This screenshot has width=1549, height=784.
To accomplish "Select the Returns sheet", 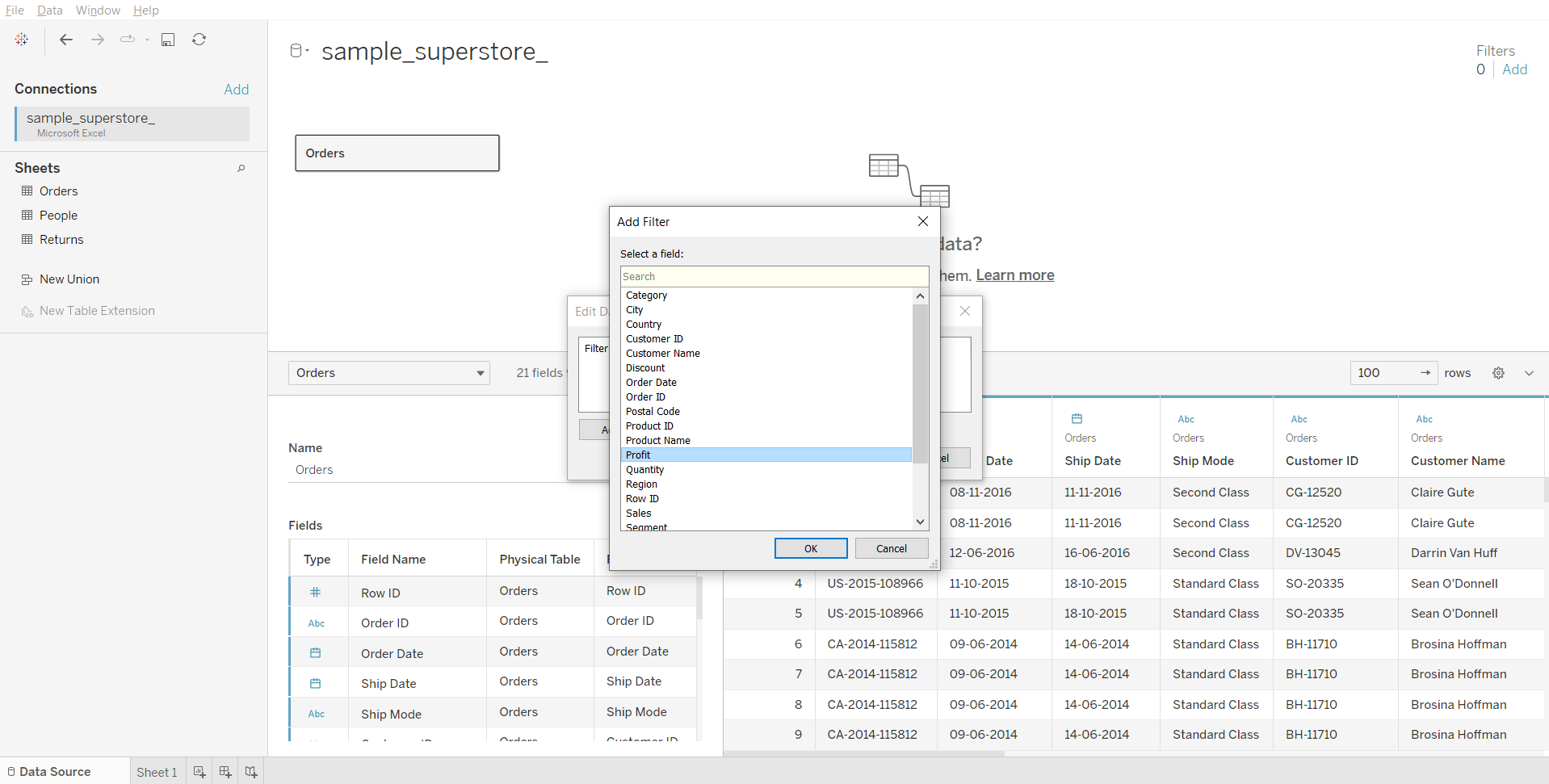I will (61, 240).
